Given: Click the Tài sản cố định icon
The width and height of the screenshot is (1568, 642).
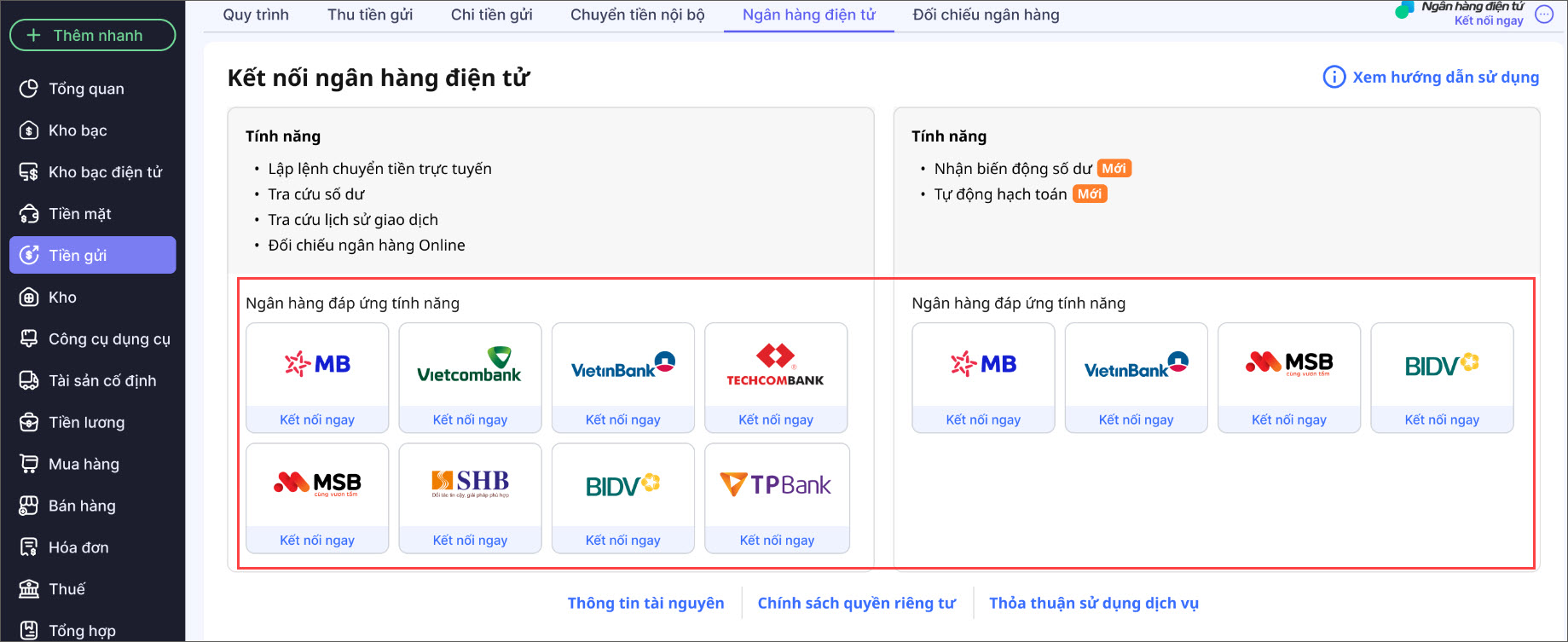Looking at the screenshot, I should coord(29,381).
